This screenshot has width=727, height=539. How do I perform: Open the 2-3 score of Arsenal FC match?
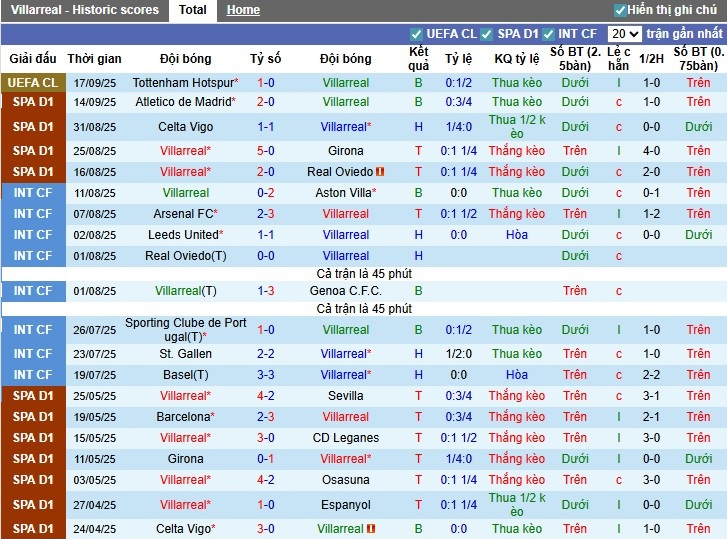(x=266, y=214)
